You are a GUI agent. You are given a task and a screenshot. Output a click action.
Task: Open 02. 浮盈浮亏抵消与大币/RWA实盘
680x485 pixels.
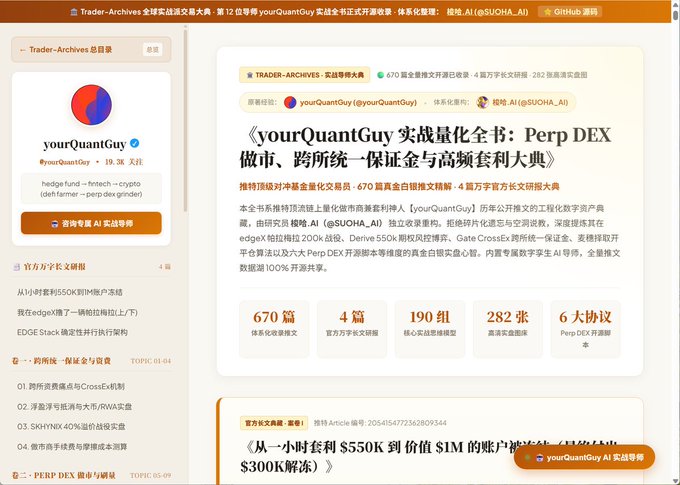click(x=75, y=406)
